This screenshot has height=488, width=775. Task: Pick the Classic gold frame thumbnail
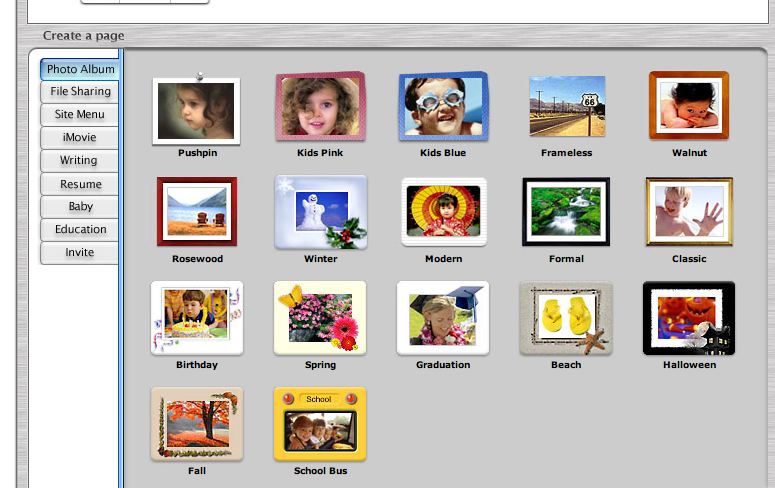click(689, 212)
